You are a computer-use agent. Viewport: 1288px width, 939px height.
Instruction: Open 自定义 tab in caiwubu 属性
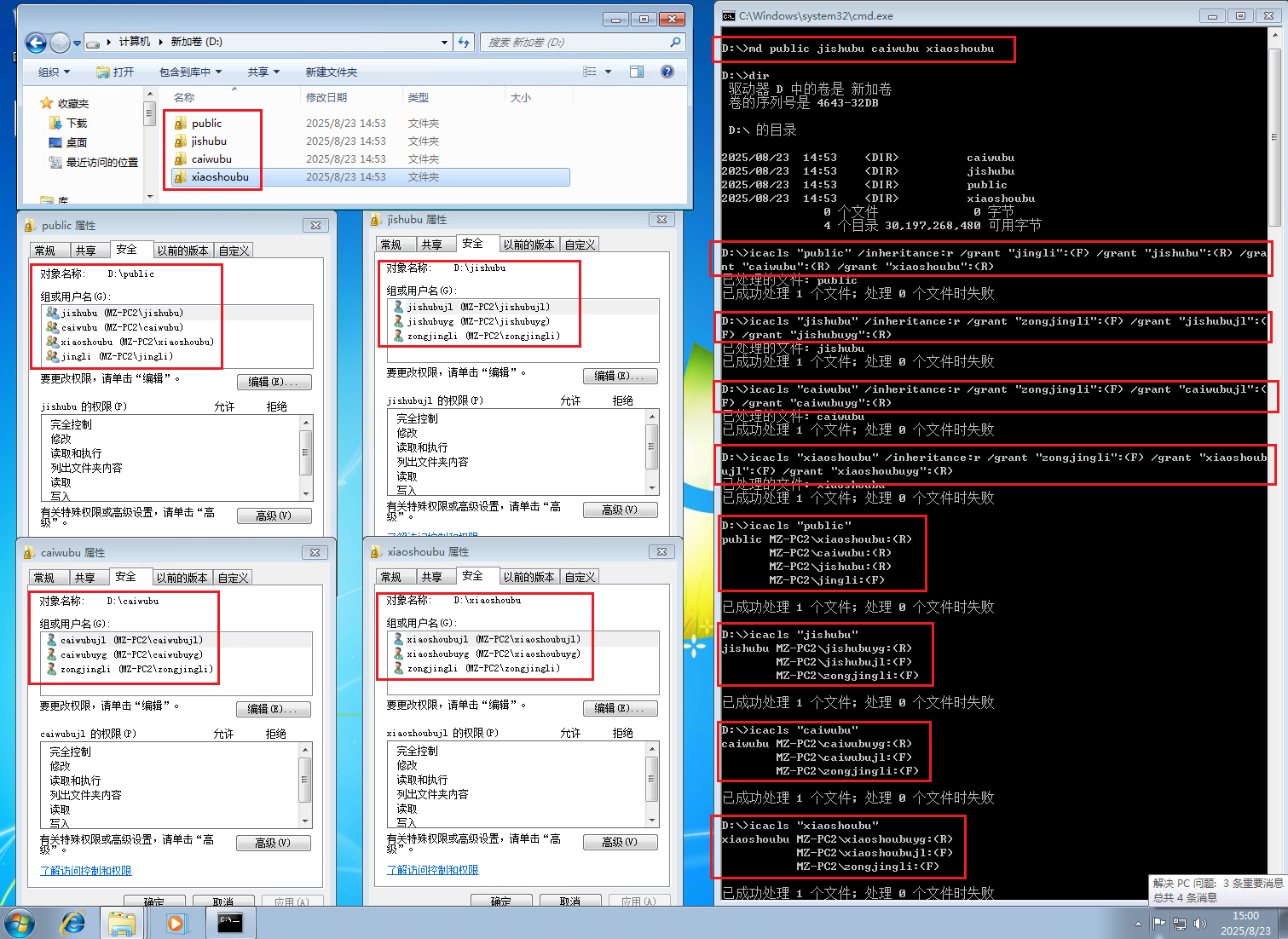pyautogui.click(x=233, y=578)
